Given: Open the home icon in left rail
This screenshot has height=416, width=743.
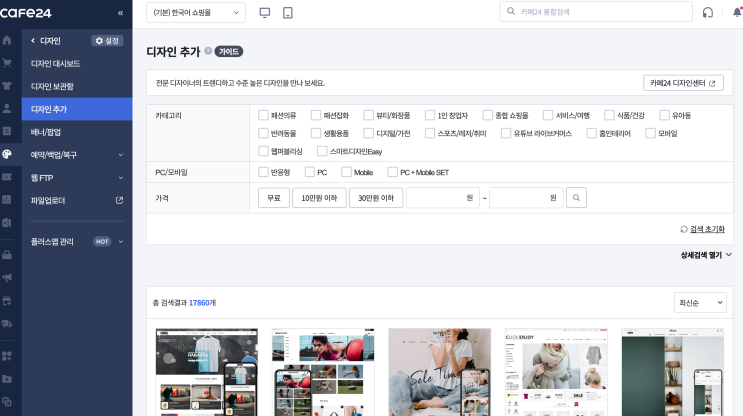Looking at the screenshot, I should point(7,40).
